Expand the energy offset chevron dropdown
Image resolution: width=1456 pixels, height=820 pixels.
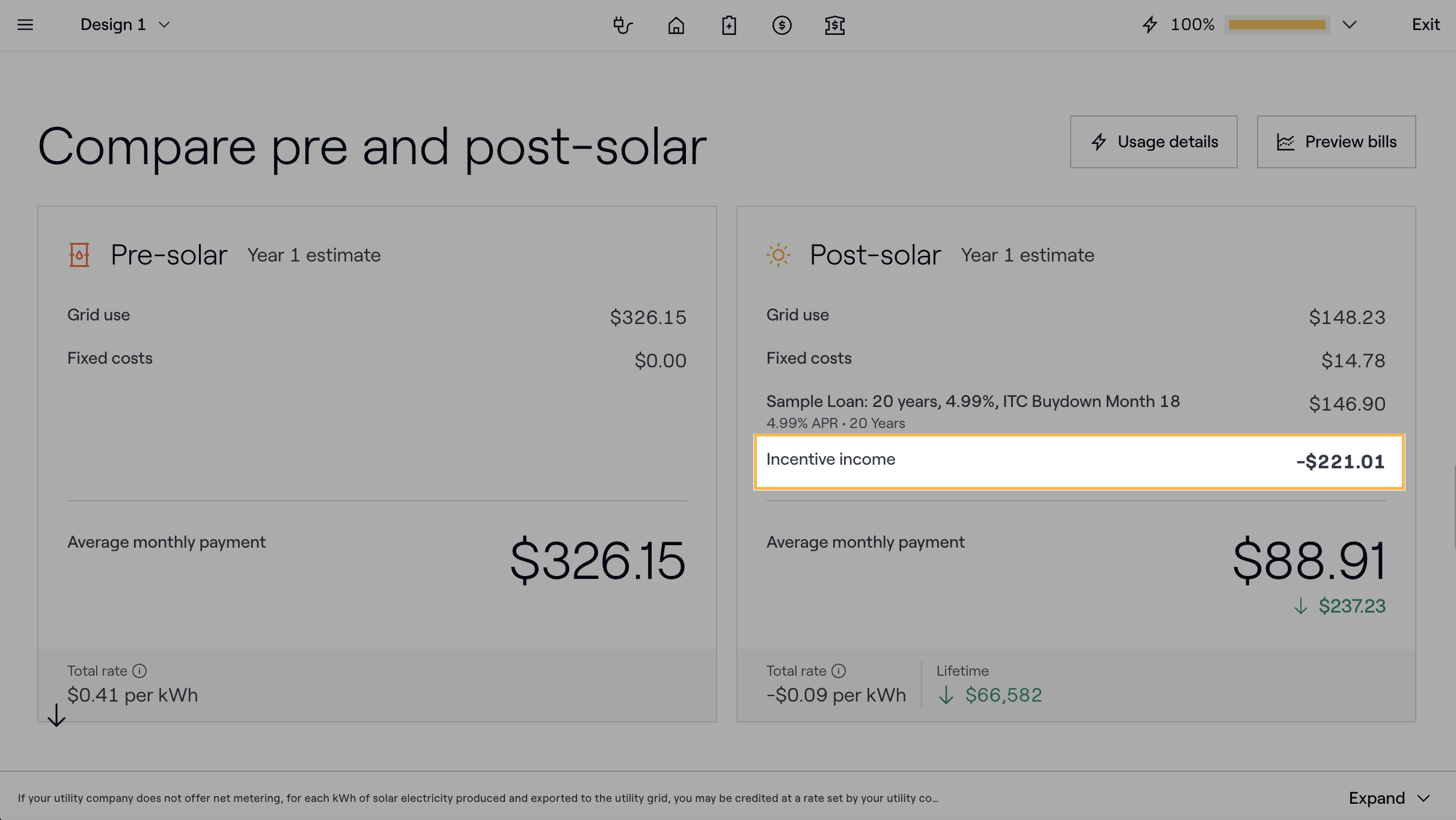click(x=1350, y=25)
